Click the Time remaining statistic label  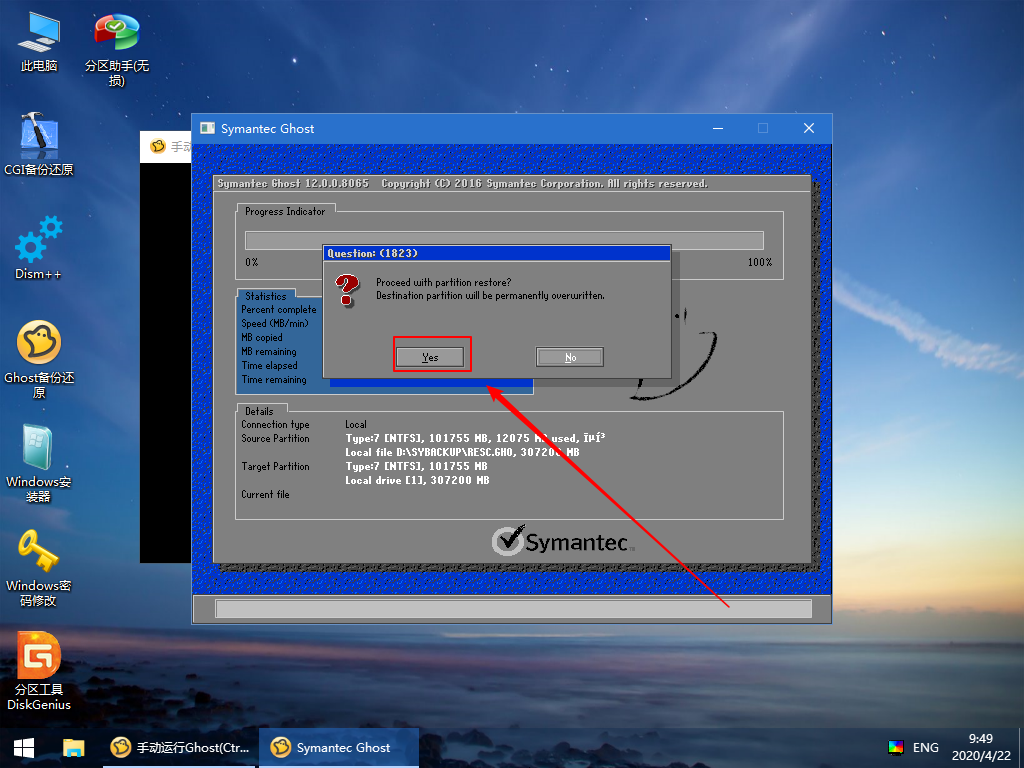[274, 379]
